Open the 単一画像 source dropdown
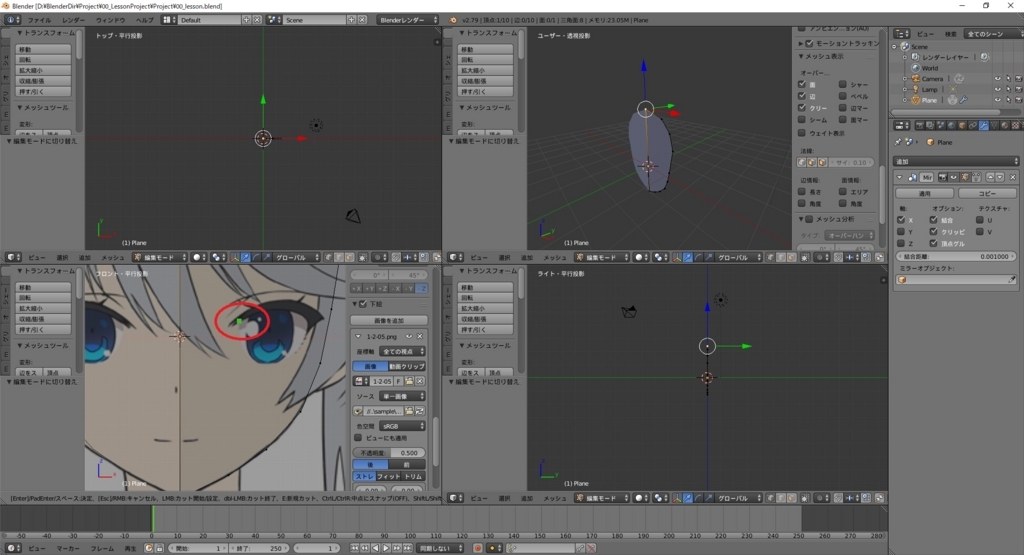 click(402, 396)
